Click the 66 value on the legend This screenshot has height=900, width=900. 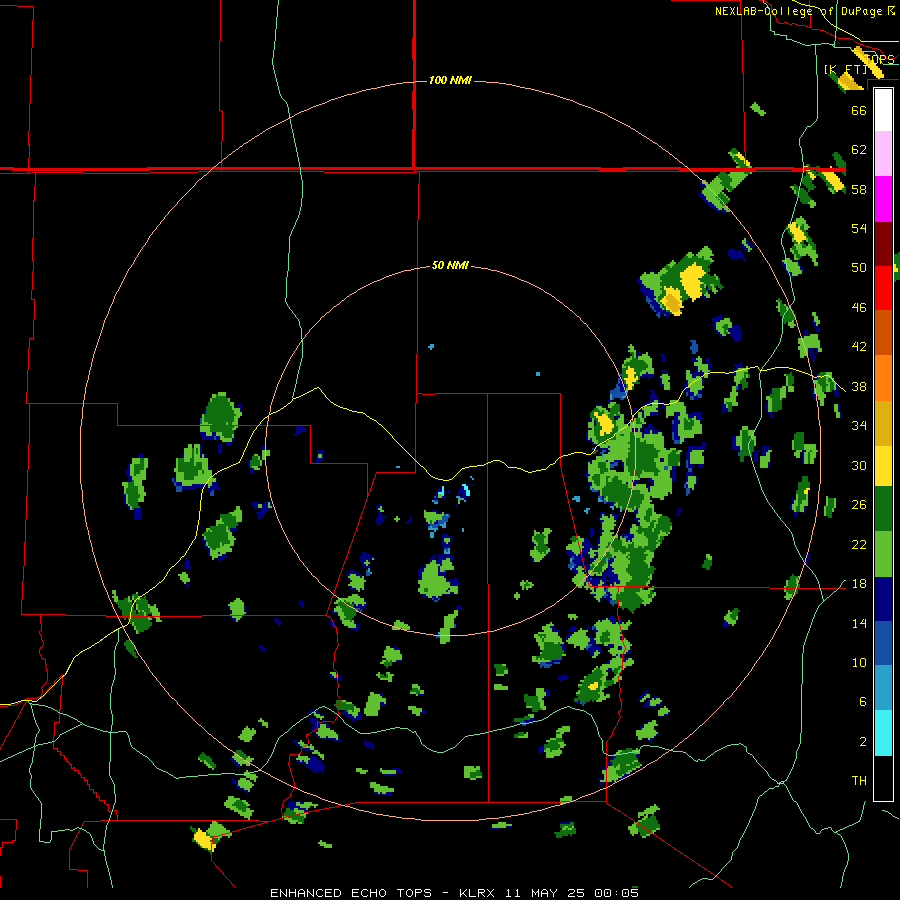(x=859, y=111)
